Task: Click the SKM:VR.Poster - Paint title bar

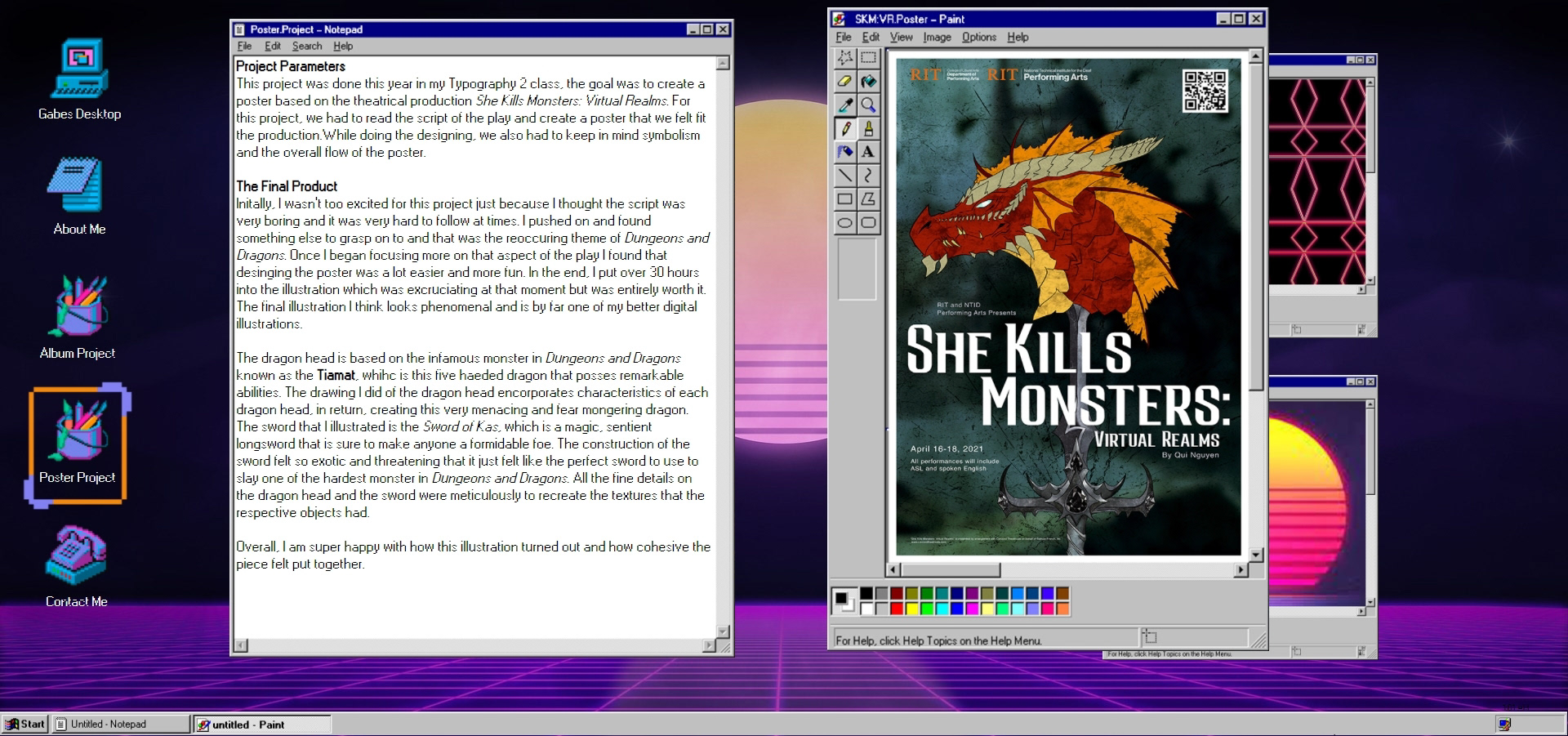Action: 1047,19
